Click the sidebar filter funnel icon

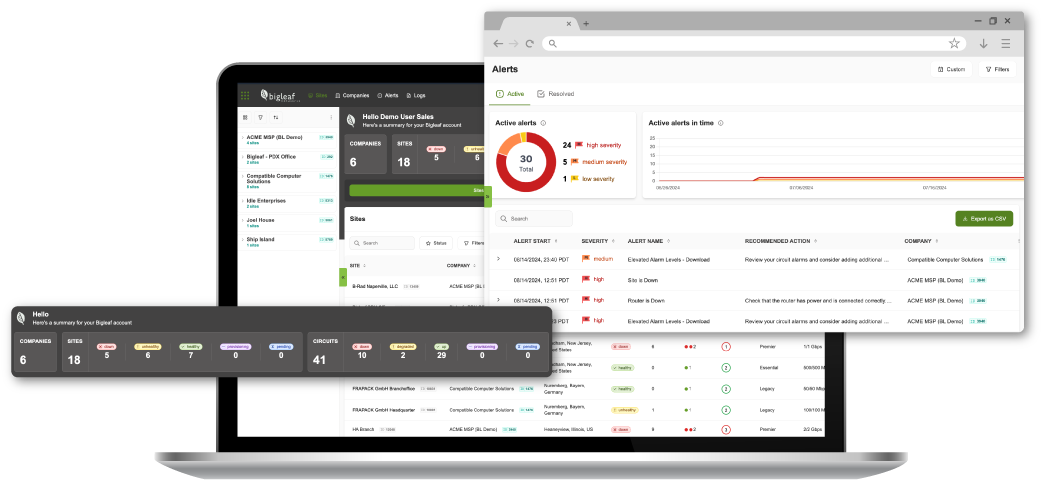(x=260, y=117)
